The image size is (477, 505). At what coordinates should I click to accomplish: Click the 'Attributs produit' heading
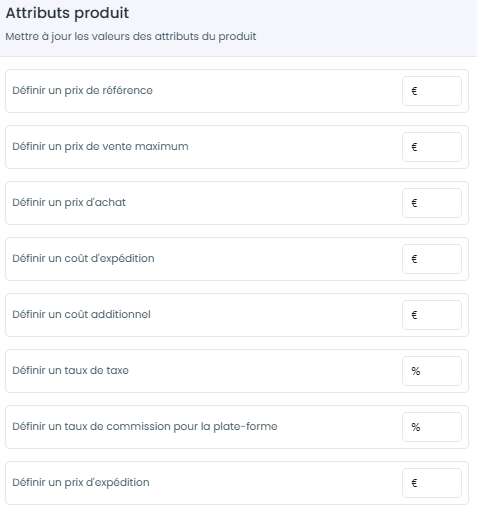click(67, 13)
